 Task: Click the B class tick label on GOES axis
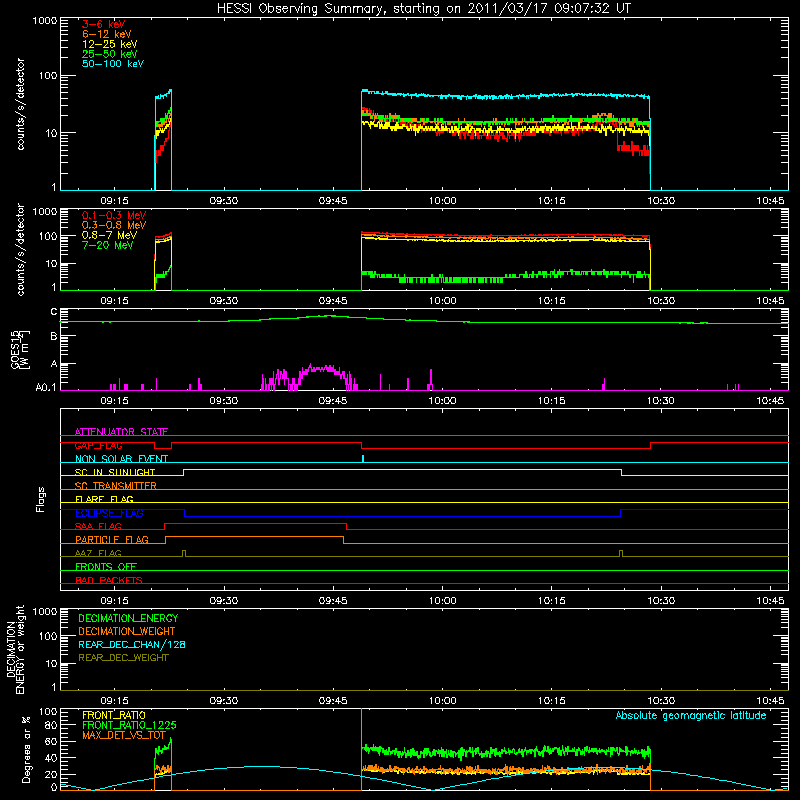(54, 336)
